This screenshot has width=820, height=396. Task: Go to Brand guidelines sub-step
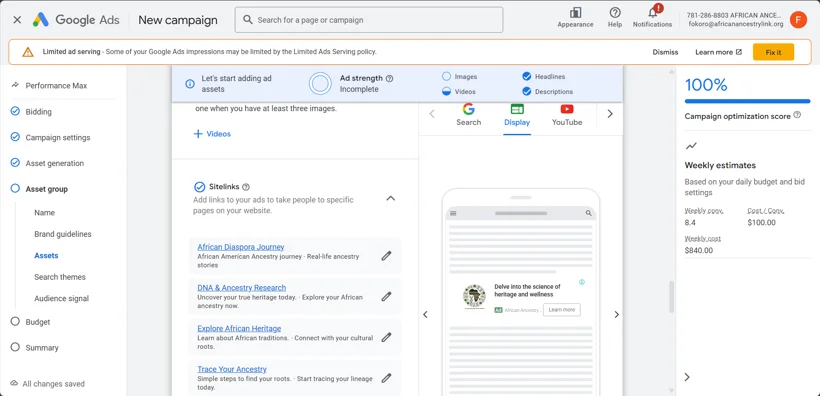[x=63, y=234]
